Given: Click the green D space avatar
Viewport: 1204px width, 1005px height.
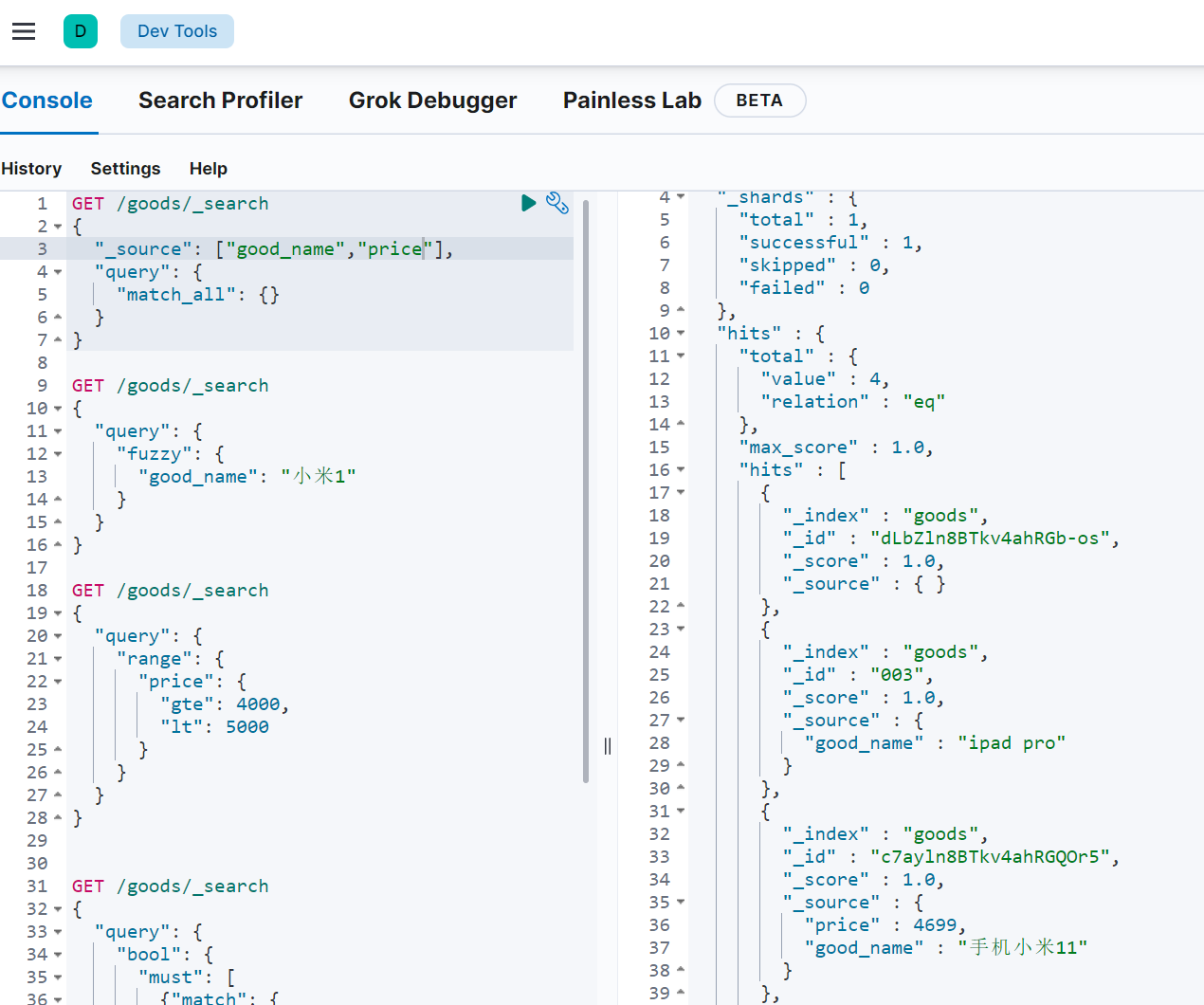Looking at the screenshot, I should coord(81,31).
